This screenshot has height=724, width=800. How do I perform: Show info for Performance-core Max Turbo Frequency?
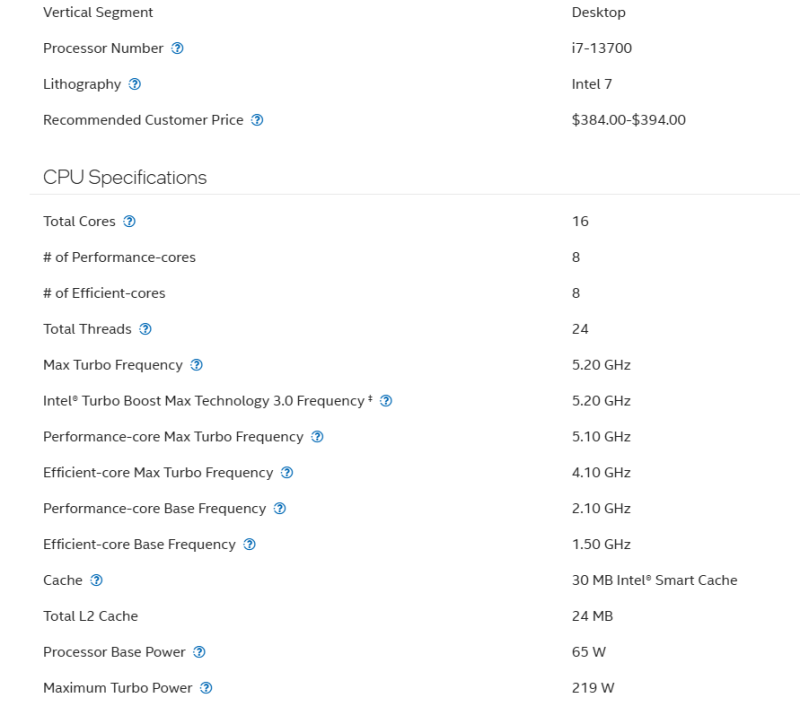pyautogui.click(x=317, y=437)
